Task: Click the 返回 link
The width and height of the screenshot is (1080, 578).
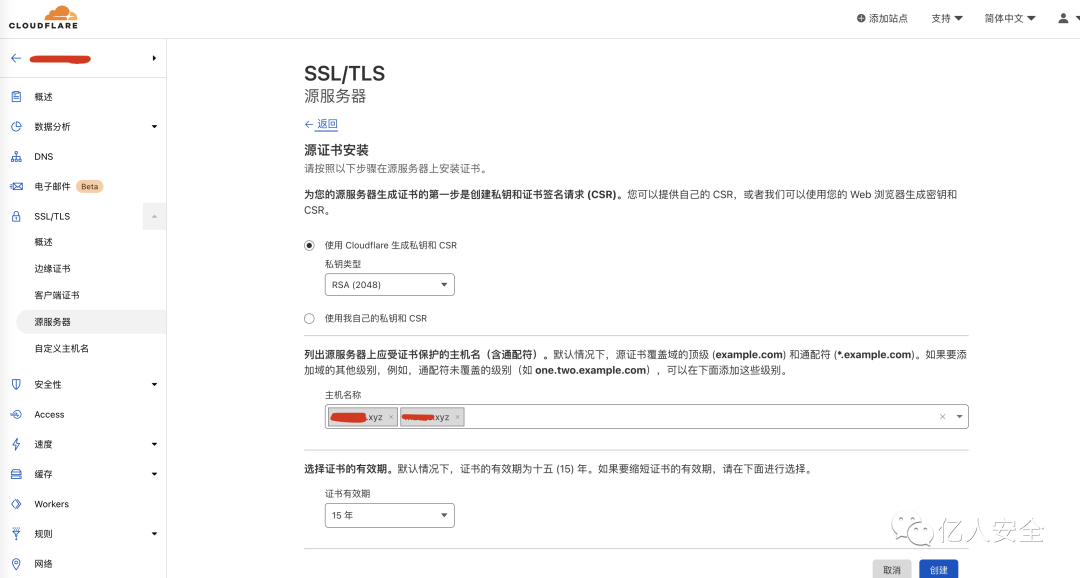Action: pyautogui.click(x=327, y=123)
